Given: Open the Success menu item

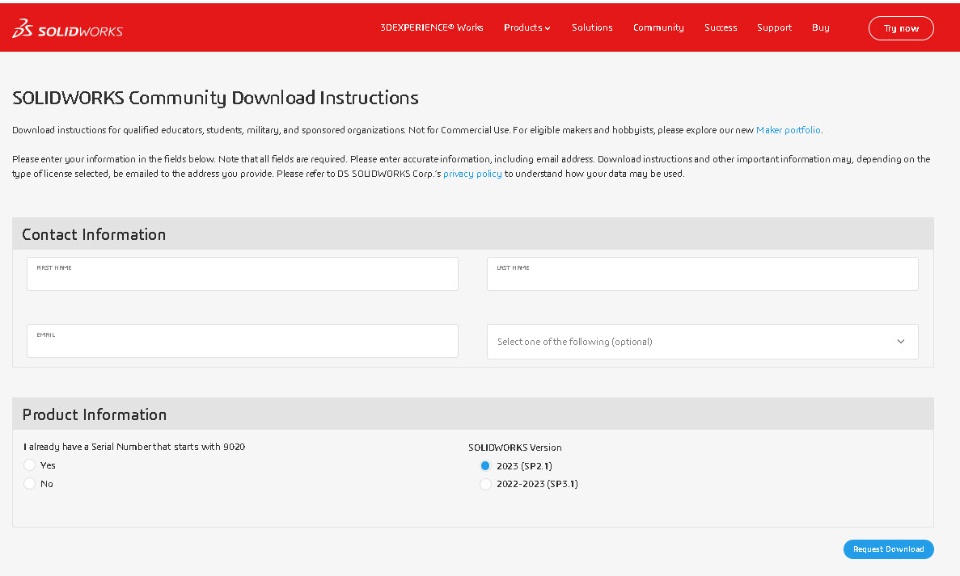Looking at the screenshot, I should pos(721,28).
